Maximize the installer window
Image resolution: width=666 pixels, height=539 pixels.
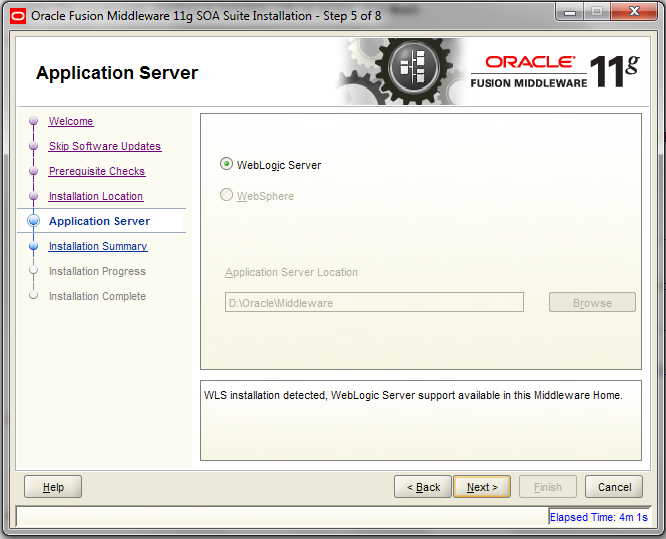point(597,12)
